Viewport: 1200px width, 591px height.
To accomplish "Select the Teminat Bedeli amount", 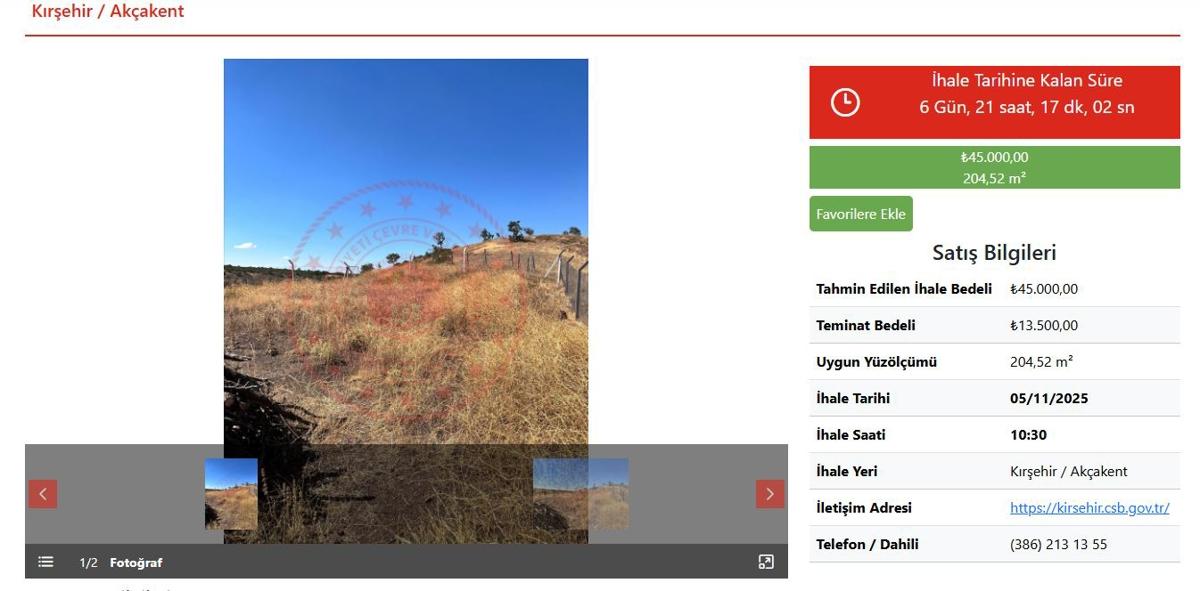I will (x=1044, y=325).
